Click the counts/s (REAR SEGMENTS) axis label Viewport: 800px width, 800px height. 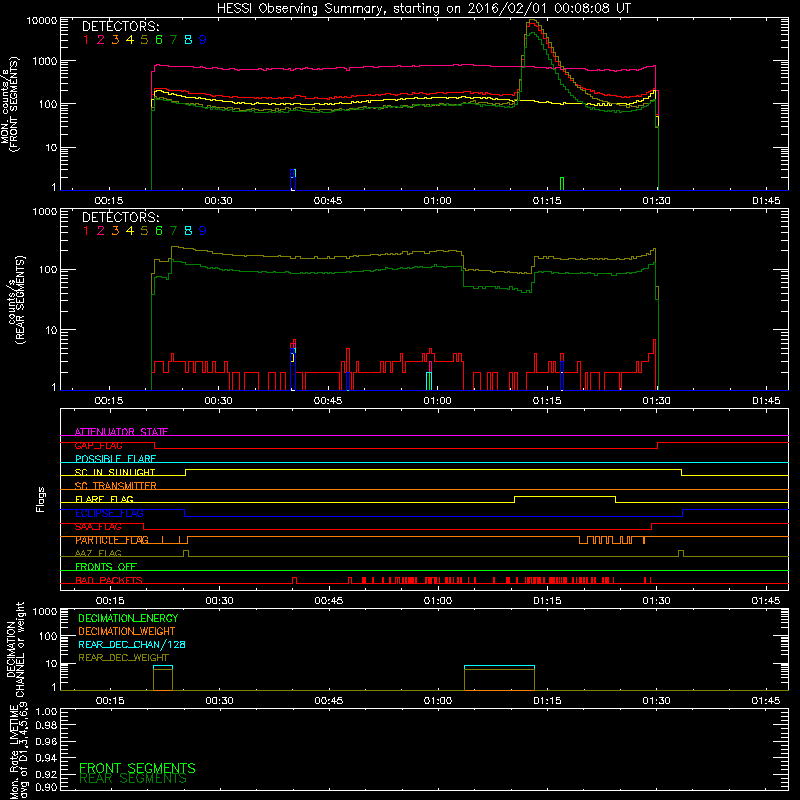(16, 300)
